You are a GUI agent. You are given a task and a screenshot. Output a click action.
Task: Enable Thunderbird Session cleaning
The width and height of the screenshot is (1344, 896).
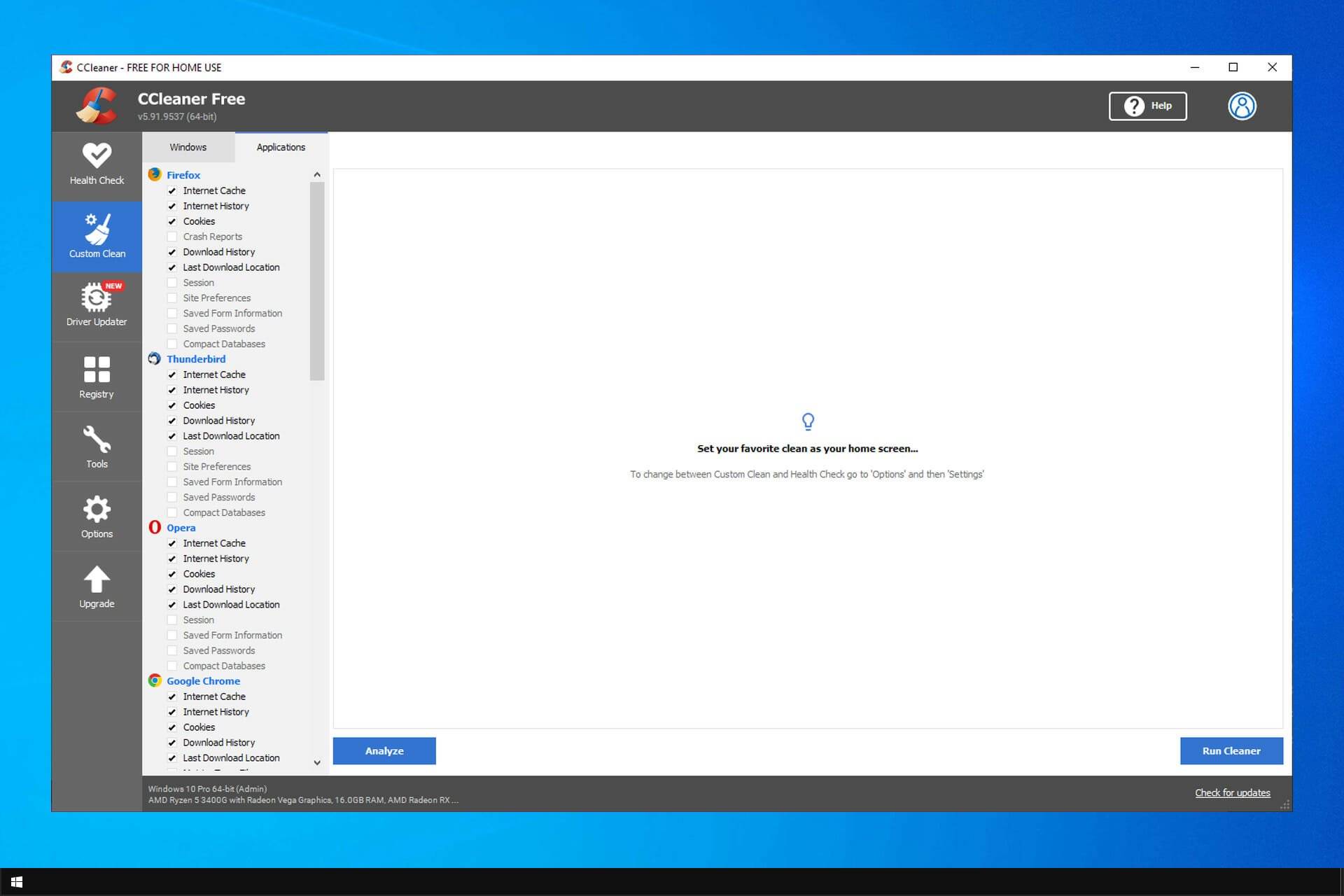pyautogui.click(x=172, y=451)
